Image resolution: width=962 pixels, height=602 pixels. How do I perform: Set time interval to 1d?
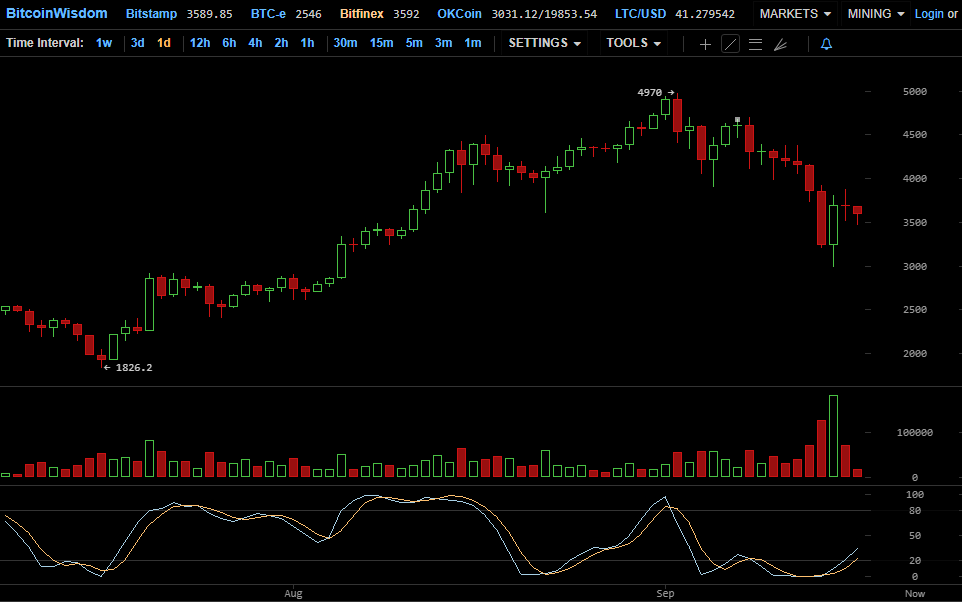pyautogui.click(x=164, y=43)
